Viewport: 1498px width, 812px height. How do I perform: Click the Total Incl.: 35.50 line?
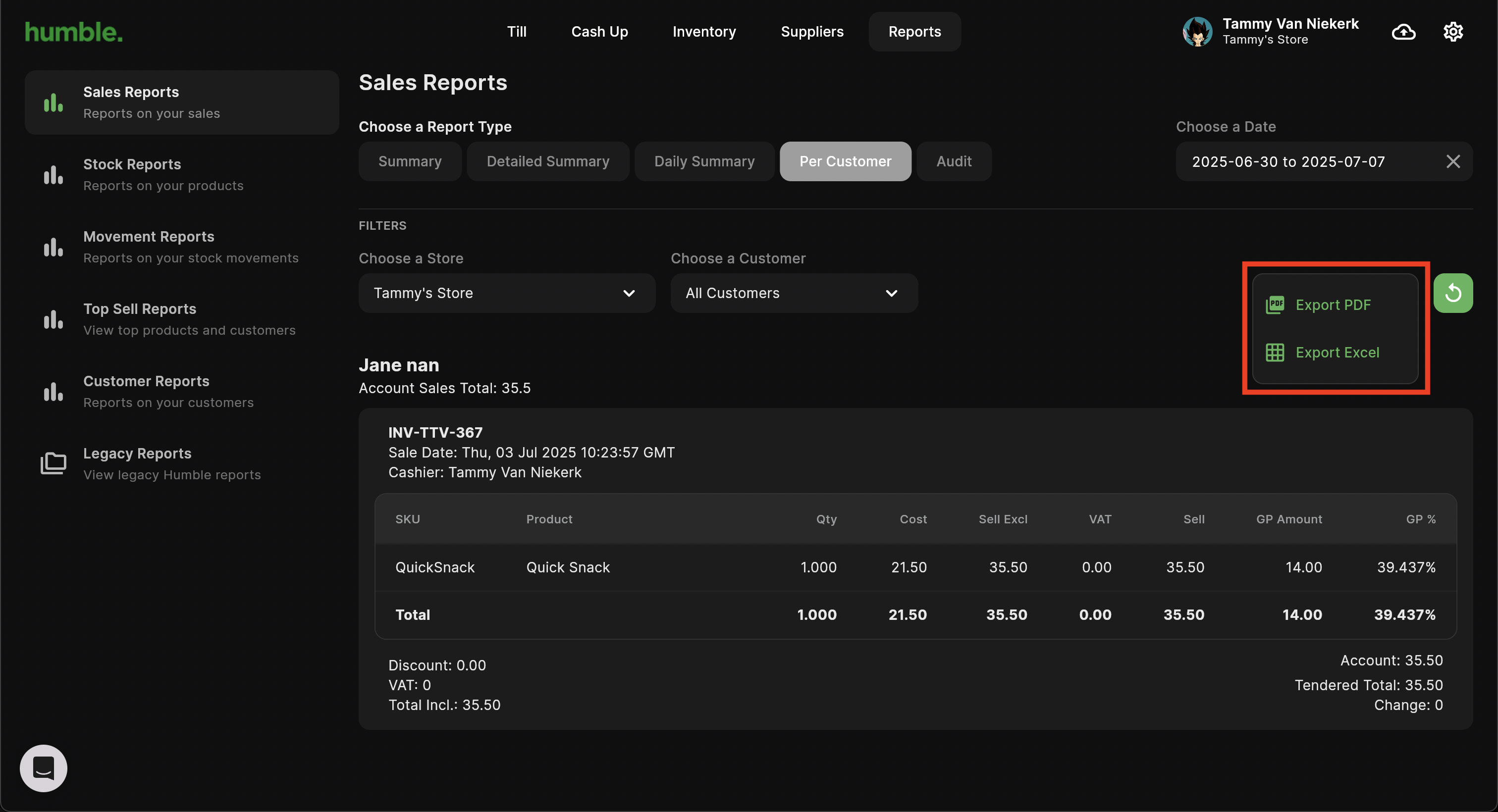click(x=444, y=705)
